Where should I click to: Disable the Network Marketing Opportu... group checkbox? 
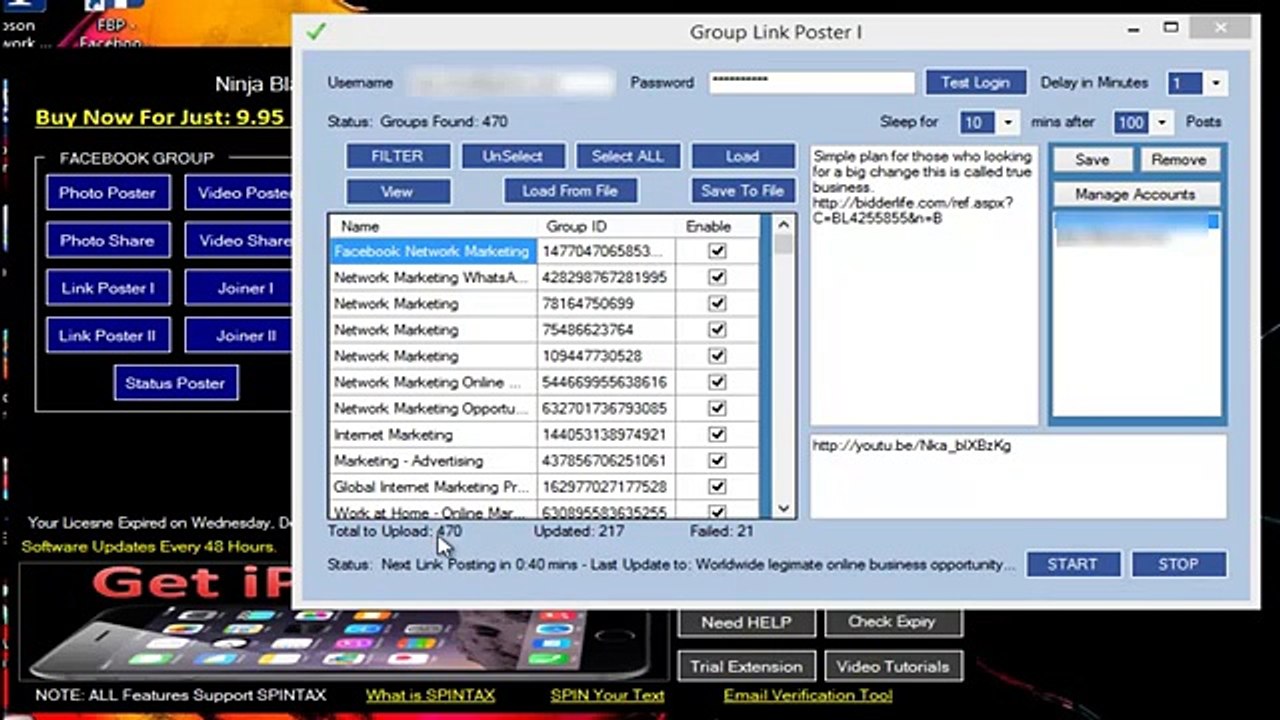(717, 408)
